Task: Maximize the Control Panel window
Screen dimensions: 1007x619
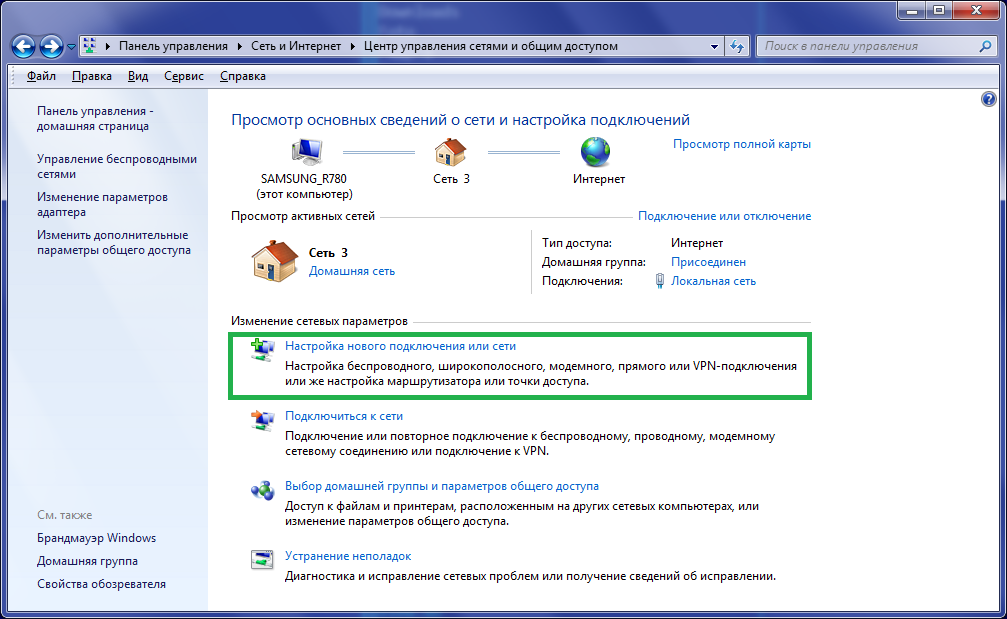Action: click(939, 11)
